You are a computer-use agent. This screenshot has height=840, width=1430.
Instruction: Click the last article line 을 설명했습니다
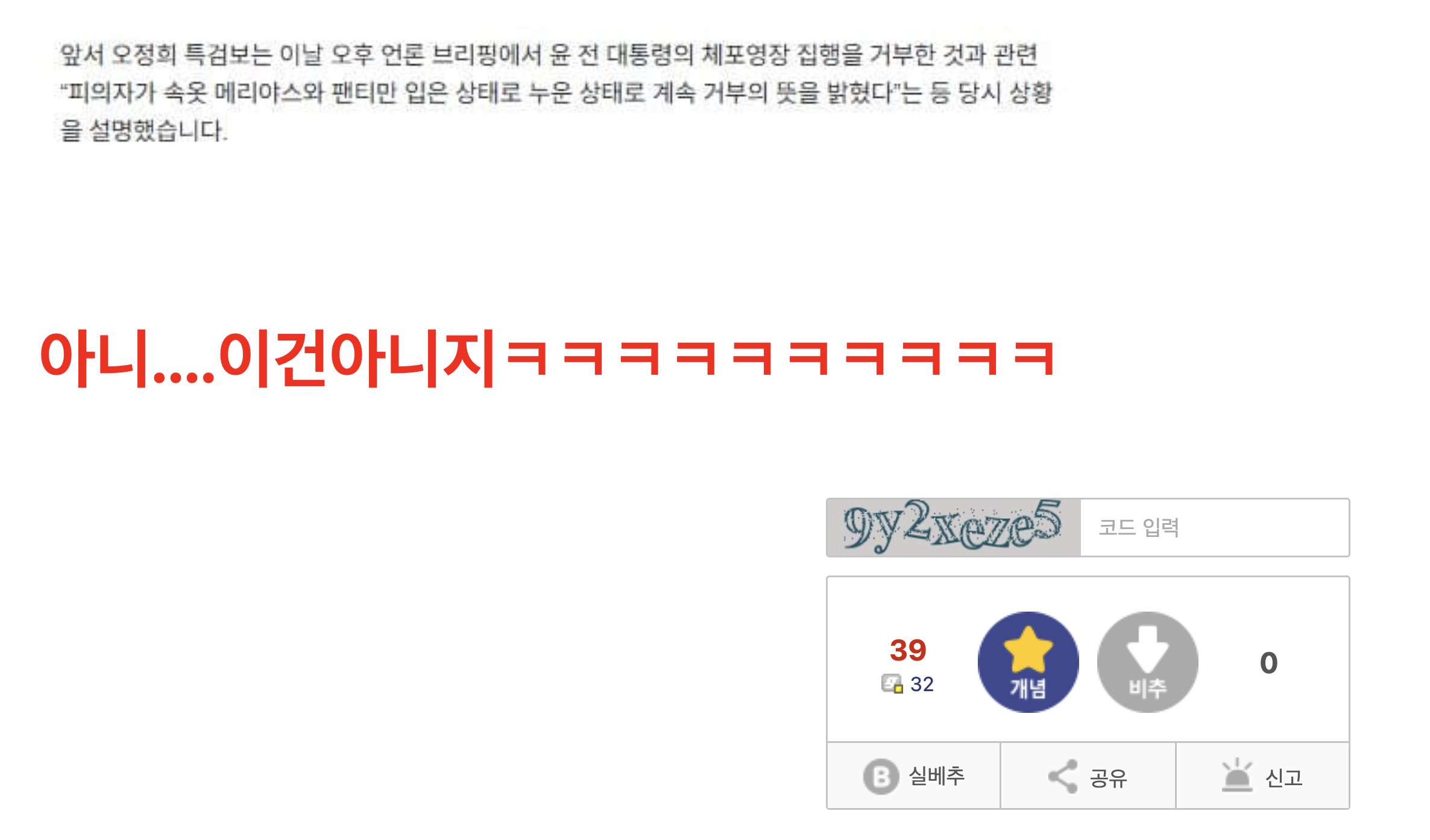143,131
